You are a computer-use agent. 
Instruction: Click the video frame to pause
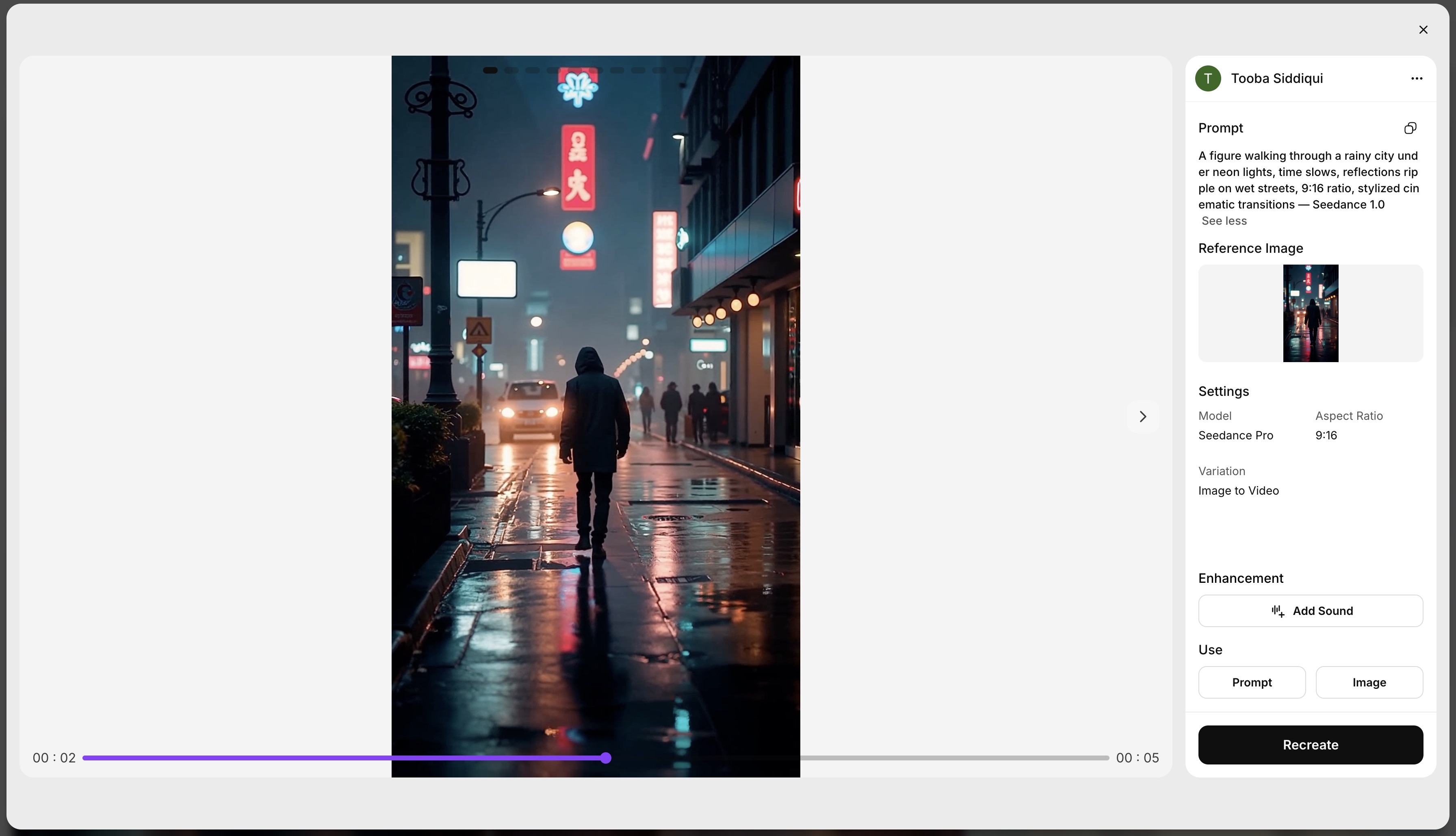click(596, 416)
